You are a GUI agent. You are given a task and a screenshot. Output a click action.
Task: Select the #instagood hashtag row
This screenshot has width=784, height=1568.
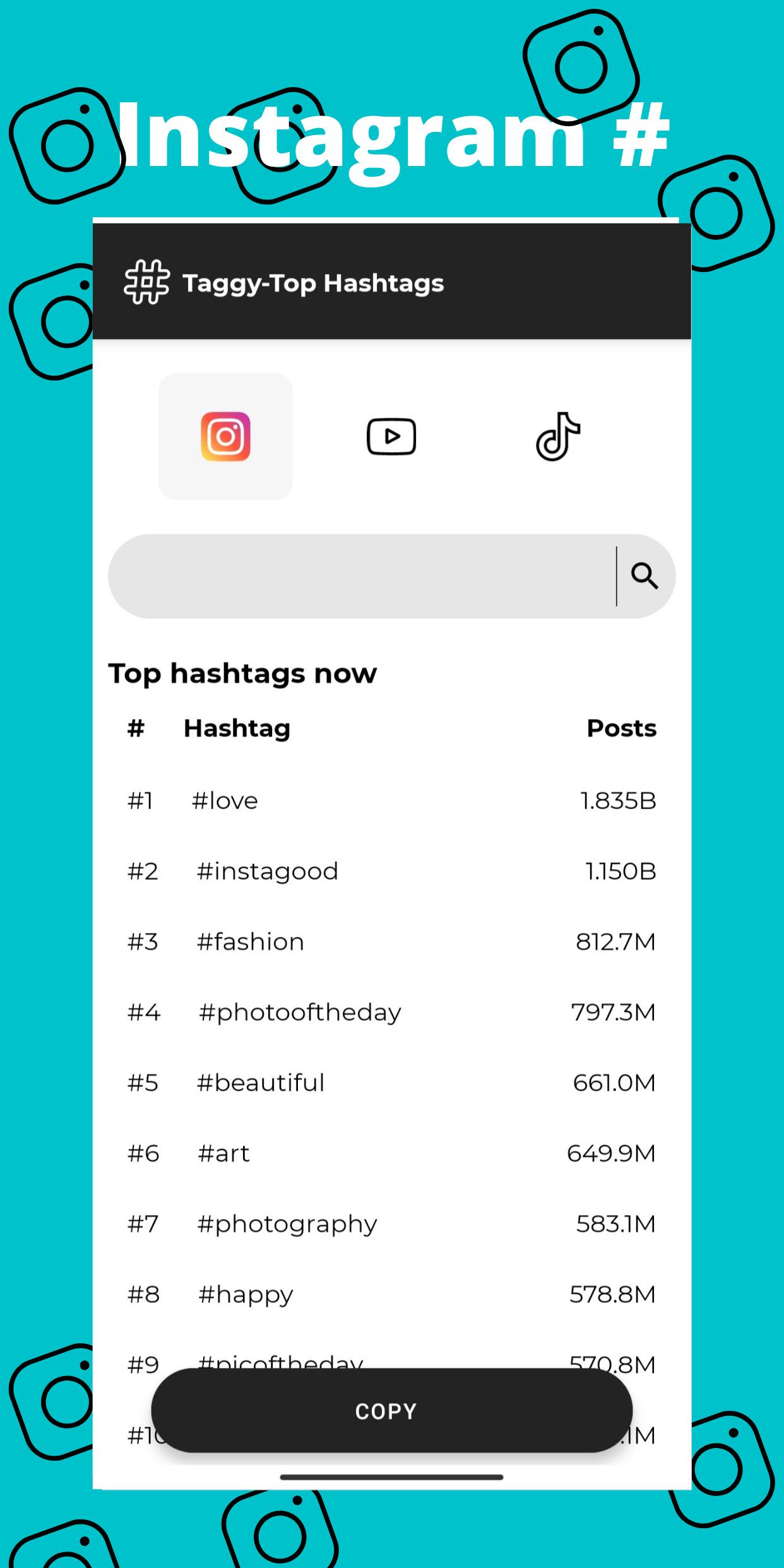point(391,871)
